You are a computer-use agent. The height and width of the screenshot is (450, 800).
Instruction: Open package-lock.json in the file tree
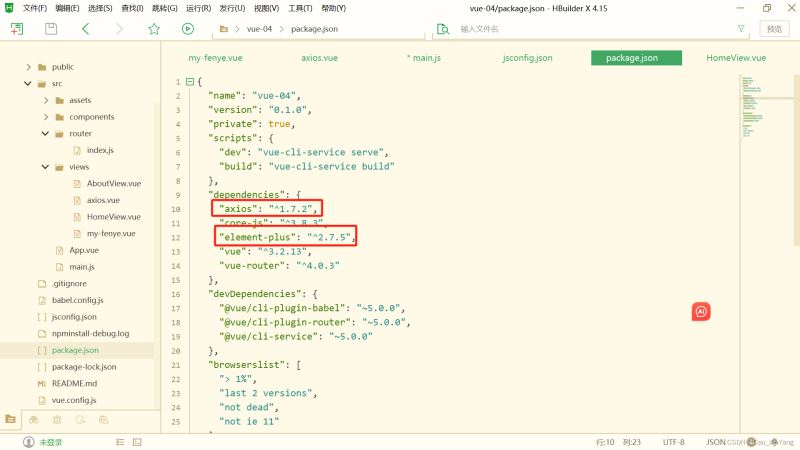click(84, 367)
